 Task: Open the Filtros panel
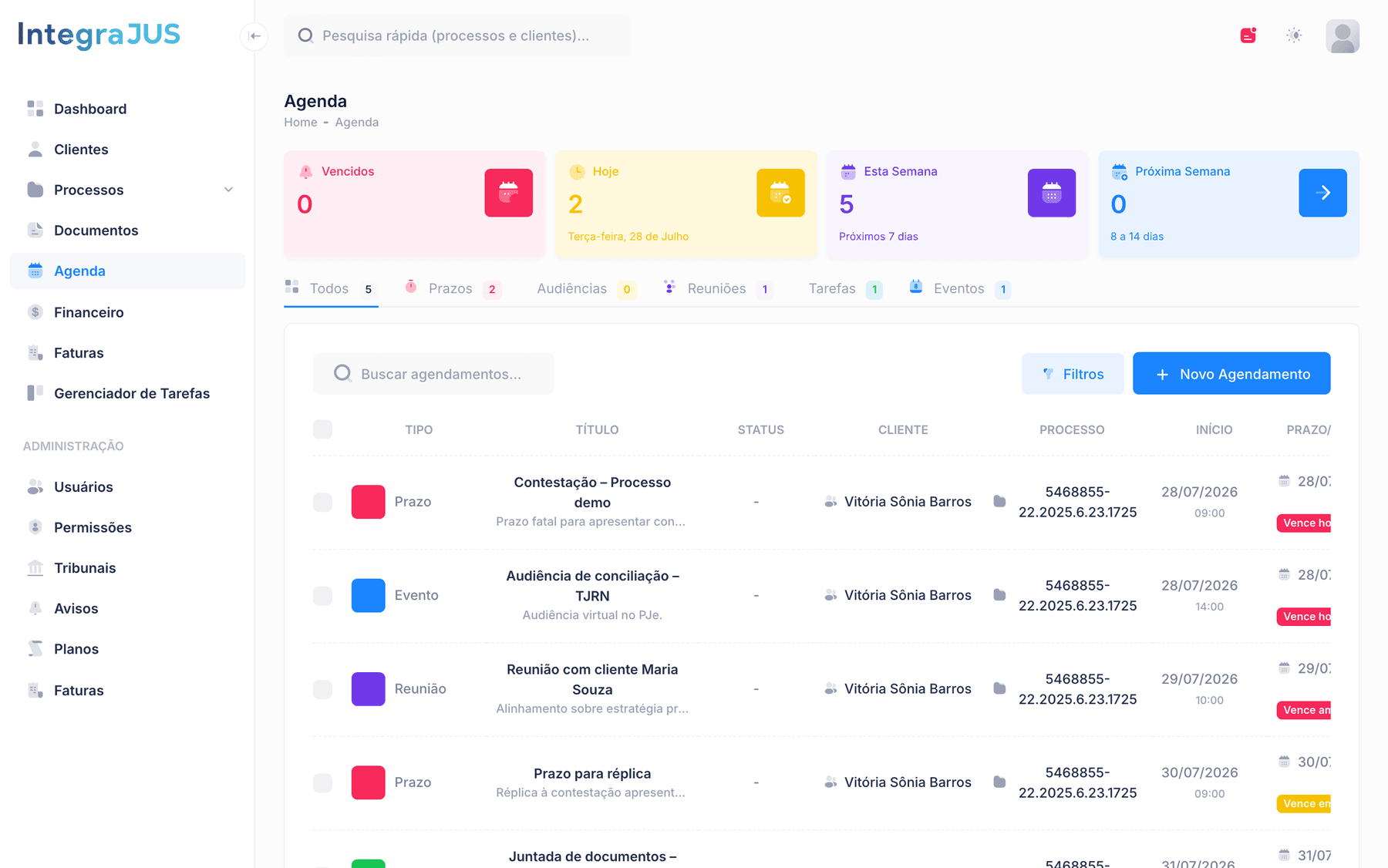[x=1073, y=374]
